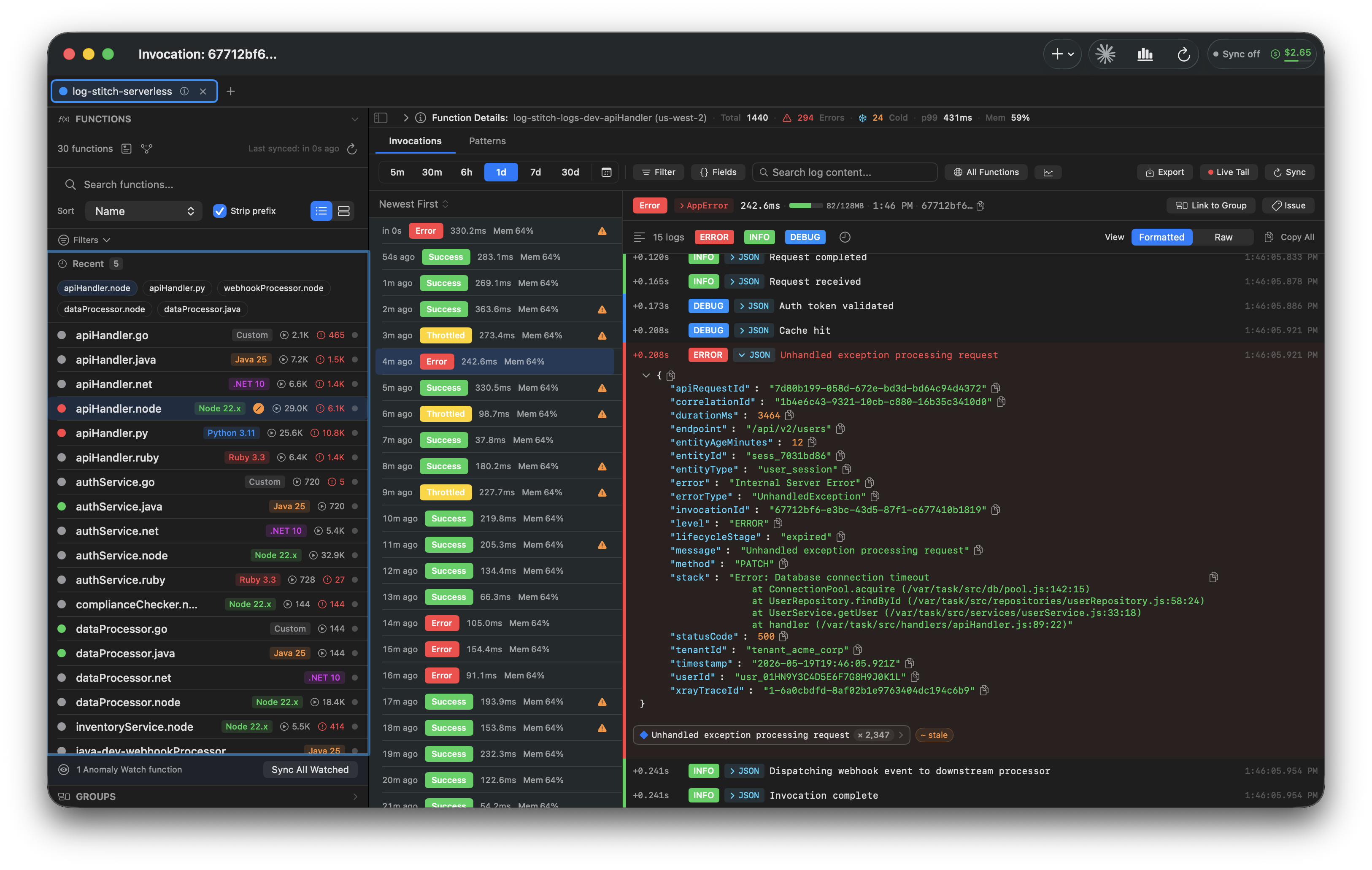The height and width of the screenshot is (870, 1372).
Task: Click the Function Details info icon
Action: pyautogui.click(x=421, y=118)
